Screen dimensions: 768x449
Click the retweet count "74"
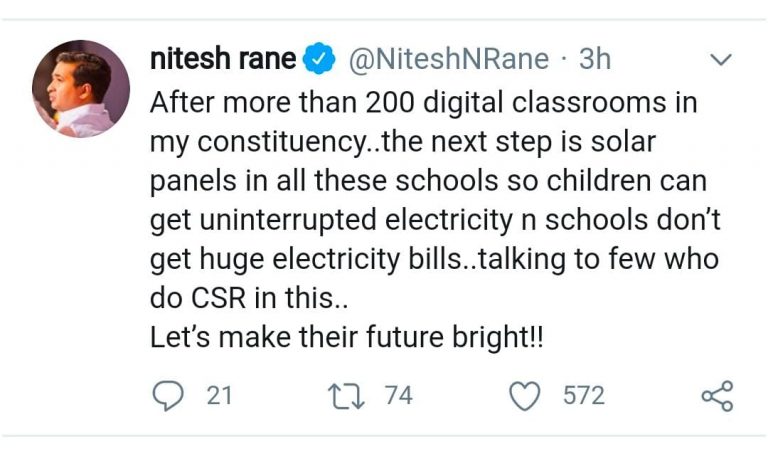click(398, 396)
